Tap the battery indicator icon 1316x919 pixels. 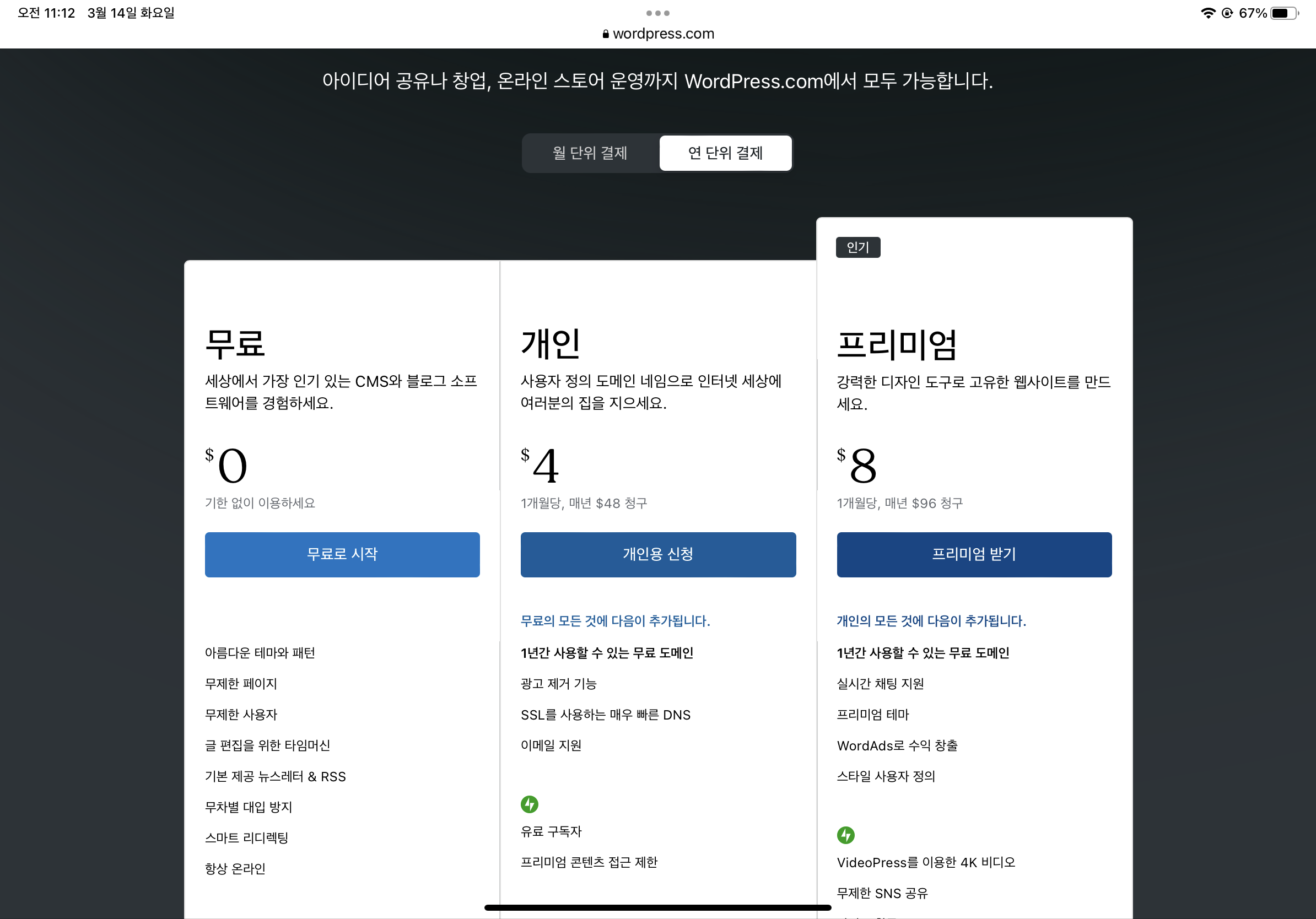pyautogui.click(x=1284, y=13)
